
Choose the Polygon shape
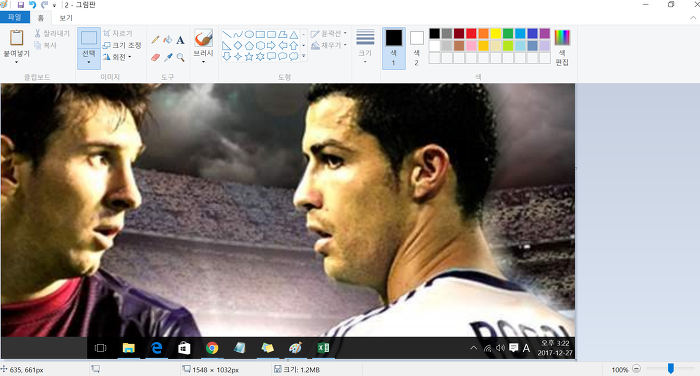point(283,34)
